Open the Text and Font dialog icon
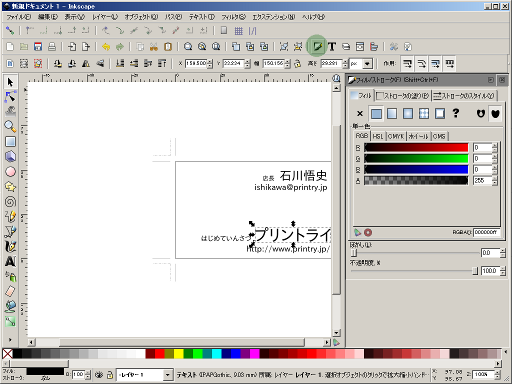 [332, 47]
